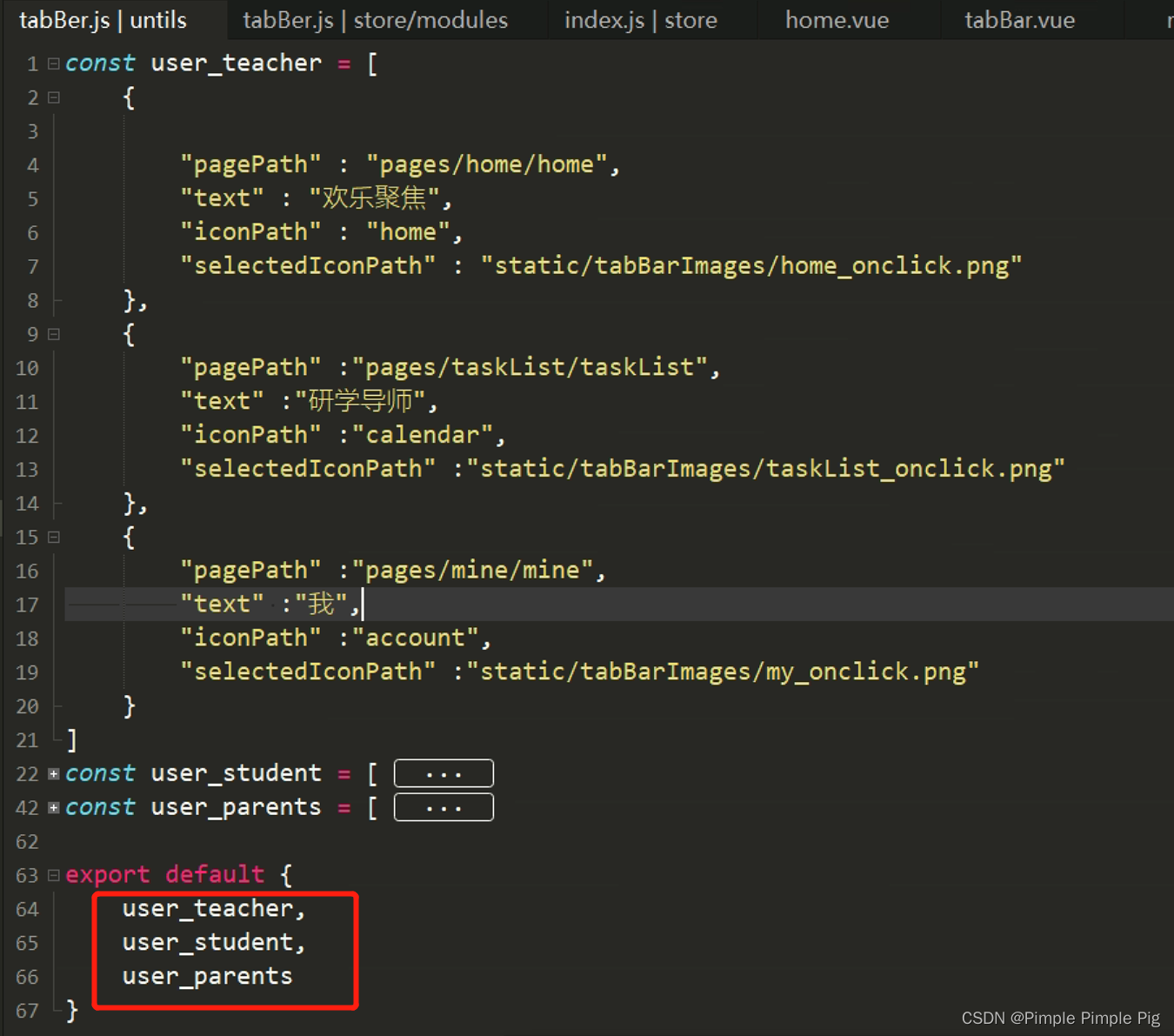Click the "iconPath" key on line 18

coord(250,638)
